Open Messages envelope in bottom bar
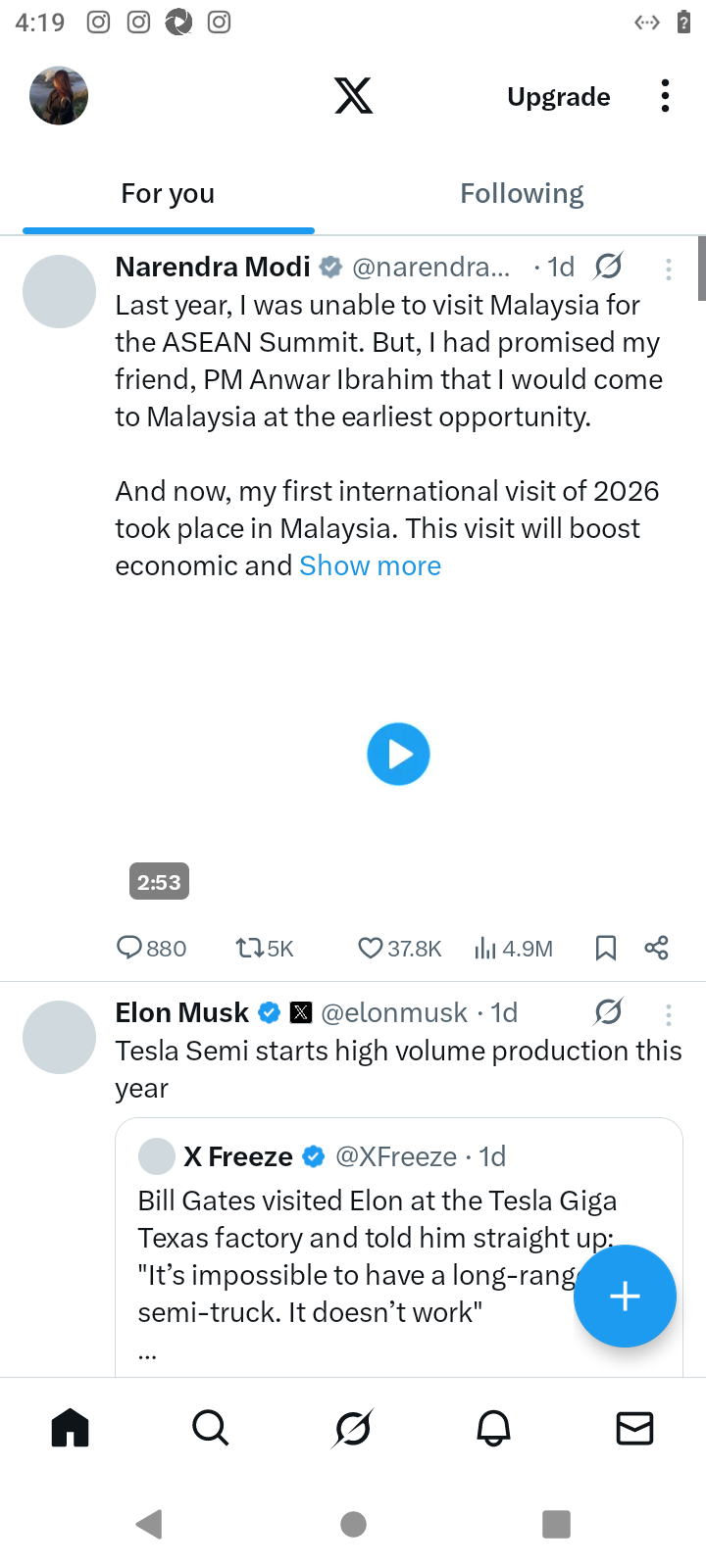This screenshot has width=706, height=1568. 634,1429
